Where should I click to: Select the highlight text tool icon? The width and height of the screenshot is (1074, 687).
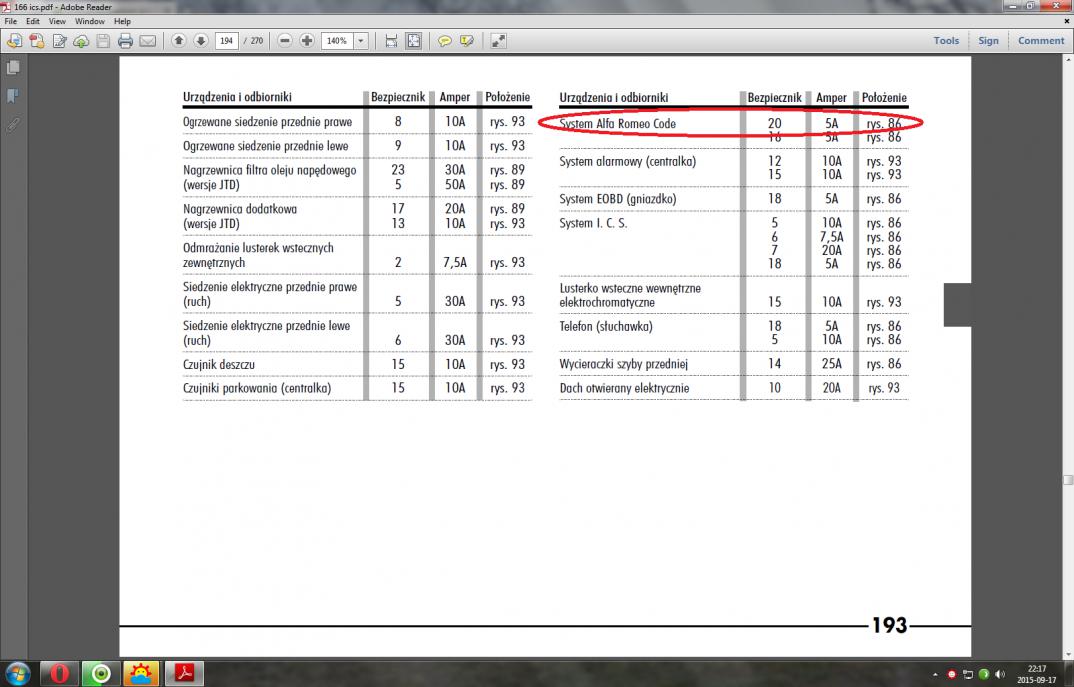click(x=467, y=41)
